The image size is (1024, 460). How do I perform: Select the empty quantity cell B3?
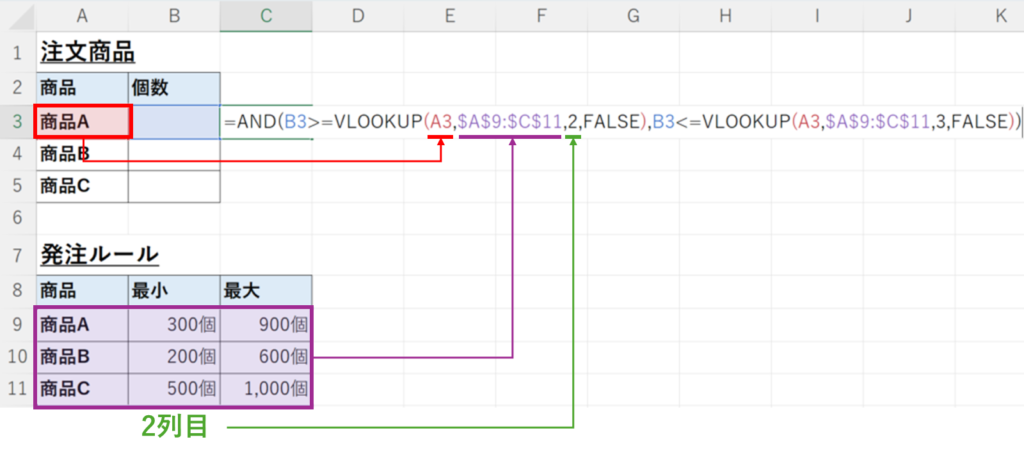pyautogui.click(x=176, y=121)
